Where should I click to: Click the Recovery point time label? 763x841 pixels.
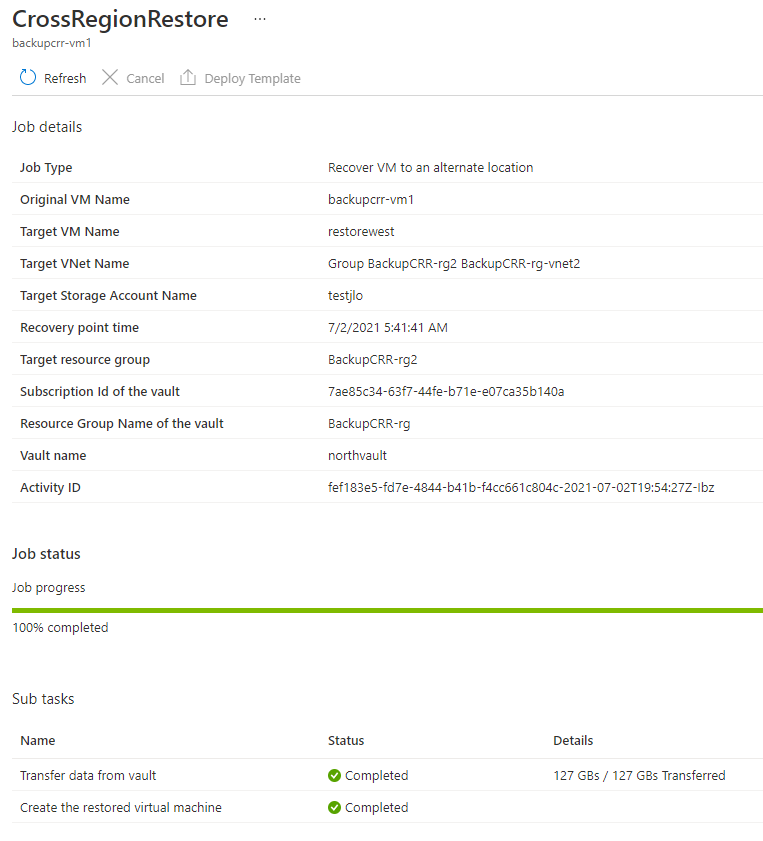click(x=79, y=328)
